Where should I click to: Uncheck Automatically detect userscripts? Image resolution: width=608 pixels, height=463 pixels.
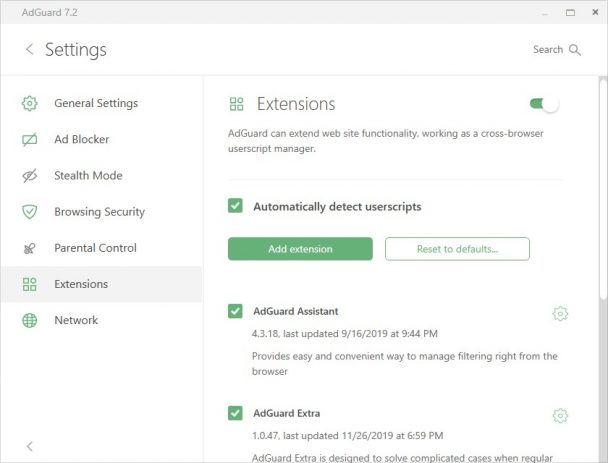(235, 206)
